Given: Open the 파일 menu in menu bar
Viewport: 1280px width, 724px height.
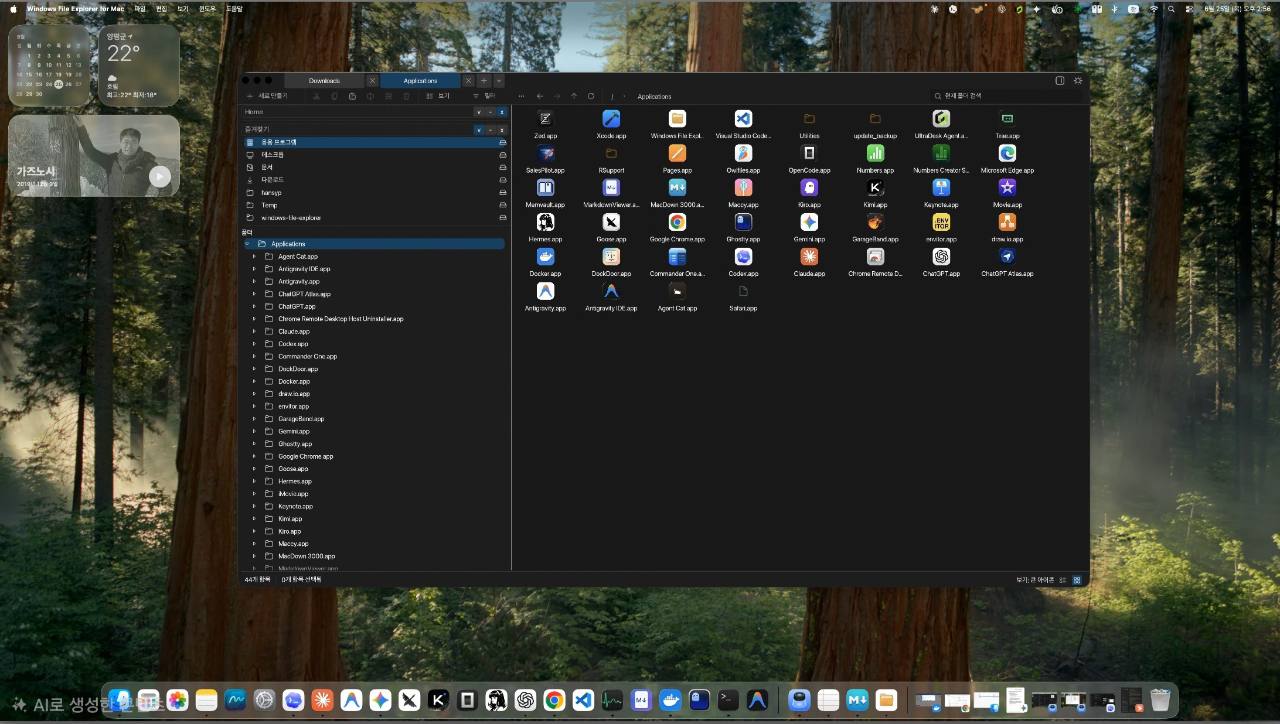Looking at the screenshot, I should [140, 8].
